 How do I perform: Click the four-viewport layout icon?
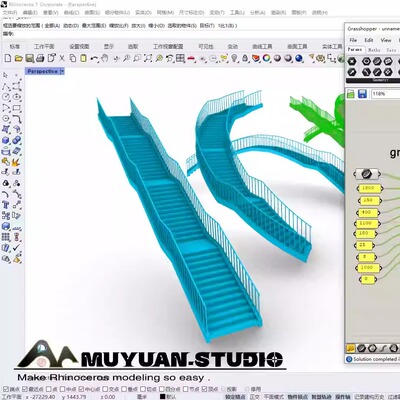tap(180, 59)
